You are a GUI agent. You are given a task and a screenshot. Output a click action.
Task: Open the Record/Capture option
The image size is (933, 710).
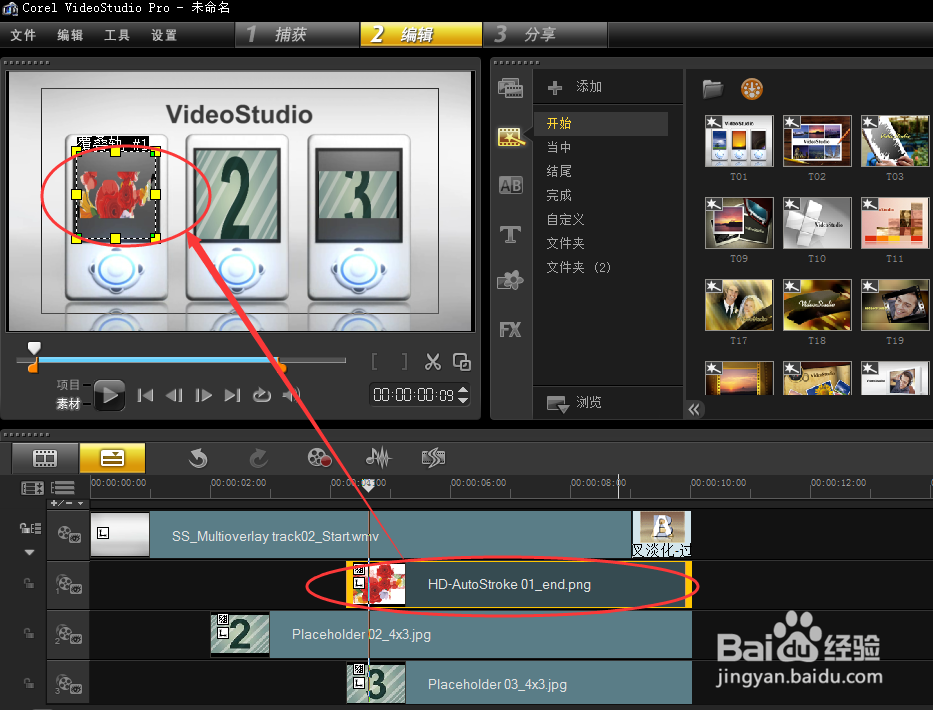319,458
